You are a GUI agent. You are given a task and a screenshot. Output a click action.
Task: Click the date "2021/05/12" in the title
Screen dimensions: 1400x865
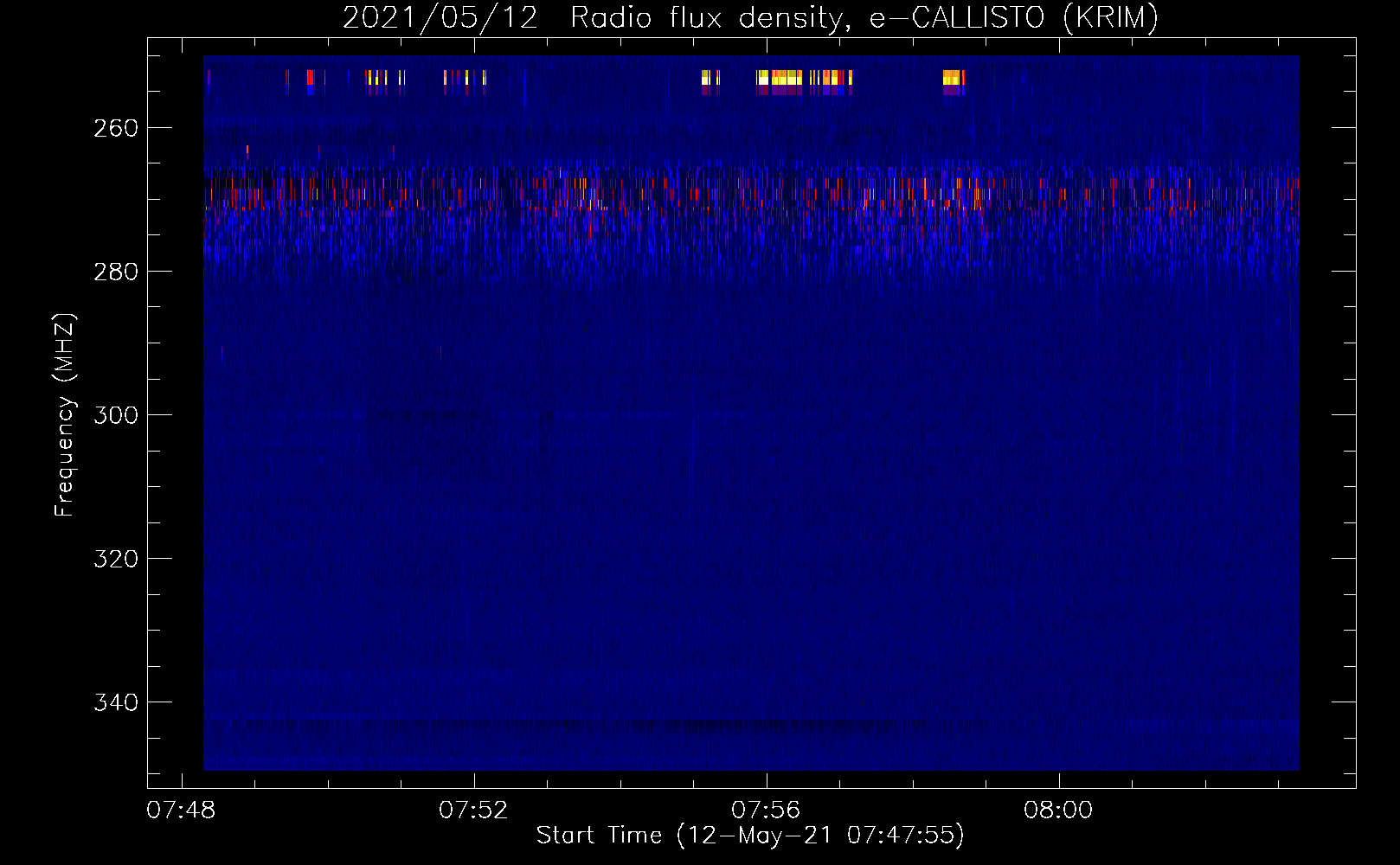pyautogui.click(x=440, y=17)
